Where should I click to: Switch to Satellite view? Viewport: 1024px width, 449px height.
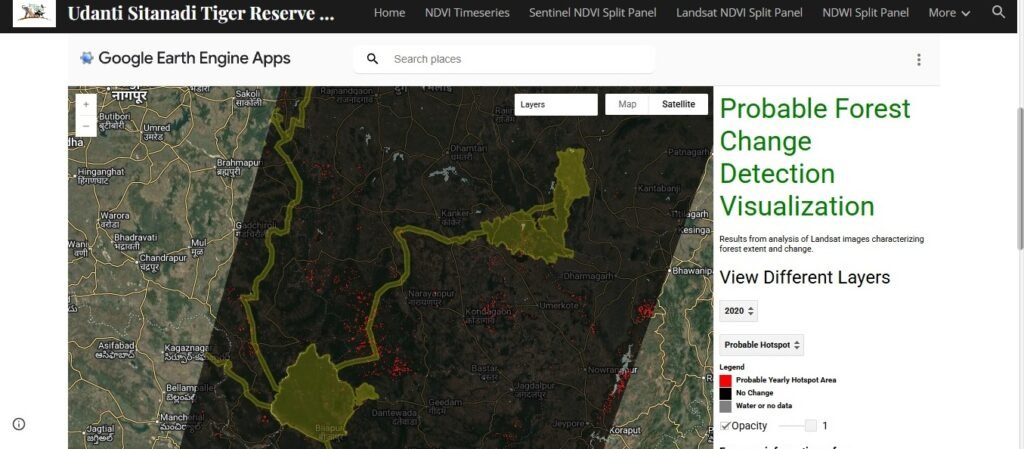pyautogui.click(x=678, y=104)
